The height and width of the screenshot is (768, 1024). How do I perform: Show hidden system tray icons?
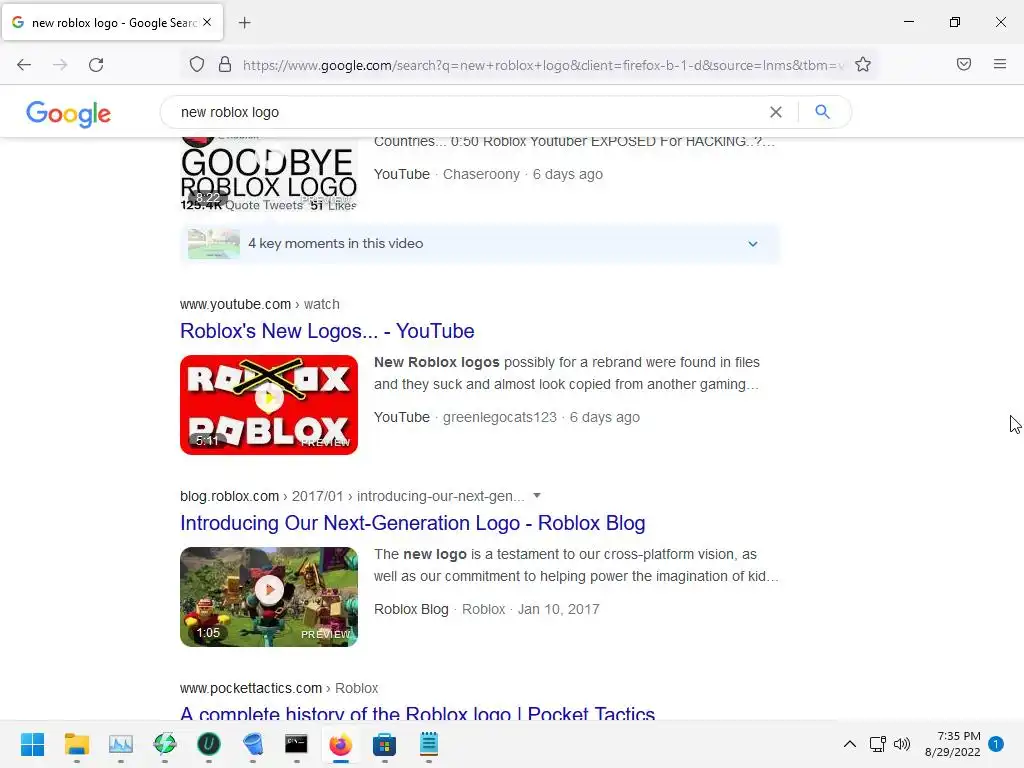[x=850, y=744]
